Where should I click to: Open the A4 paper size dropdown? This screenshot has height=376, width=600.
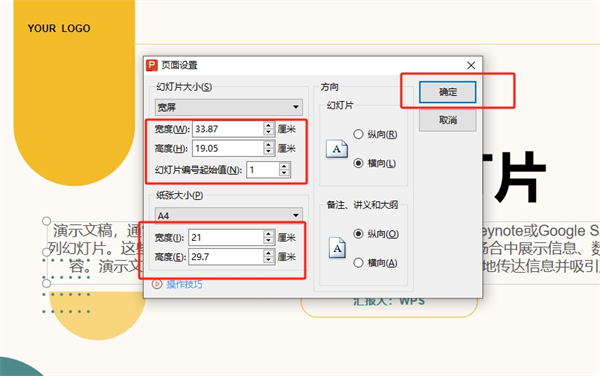228,215
